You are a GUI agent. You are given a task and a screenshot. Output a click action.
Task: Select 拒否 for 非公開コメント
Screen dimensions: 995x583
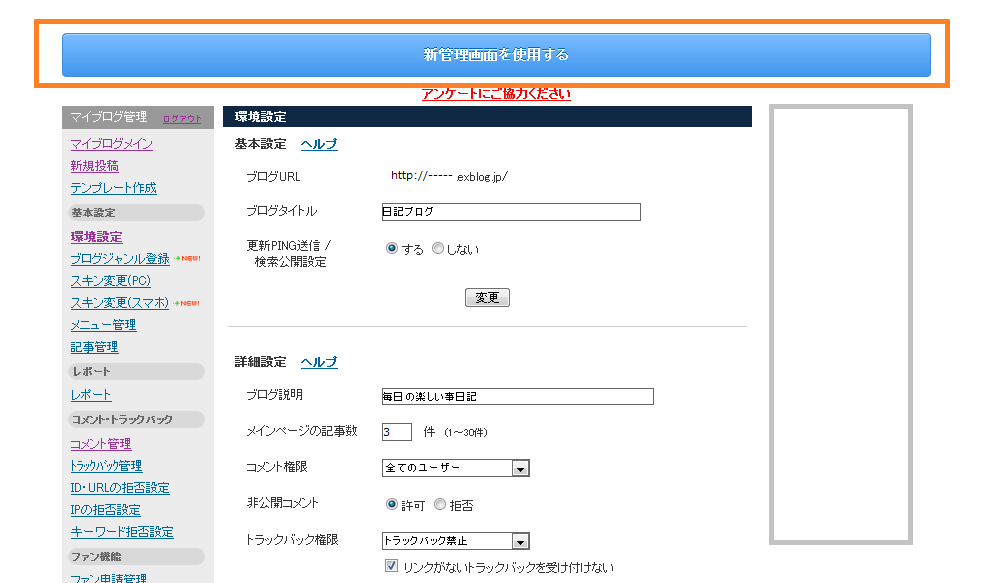pyautogui.click(x=440, y=504)
